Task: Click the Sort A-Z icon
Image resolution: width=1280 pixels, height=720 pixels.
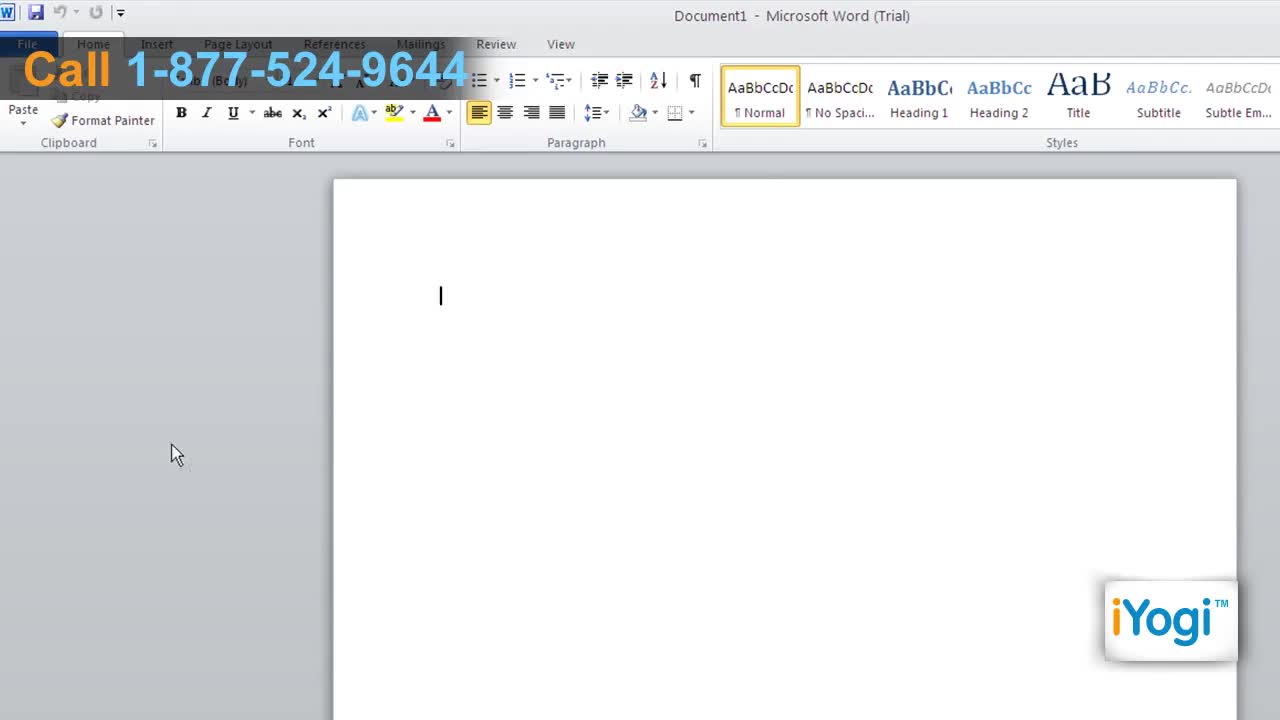Action: [x=658, y=80]
